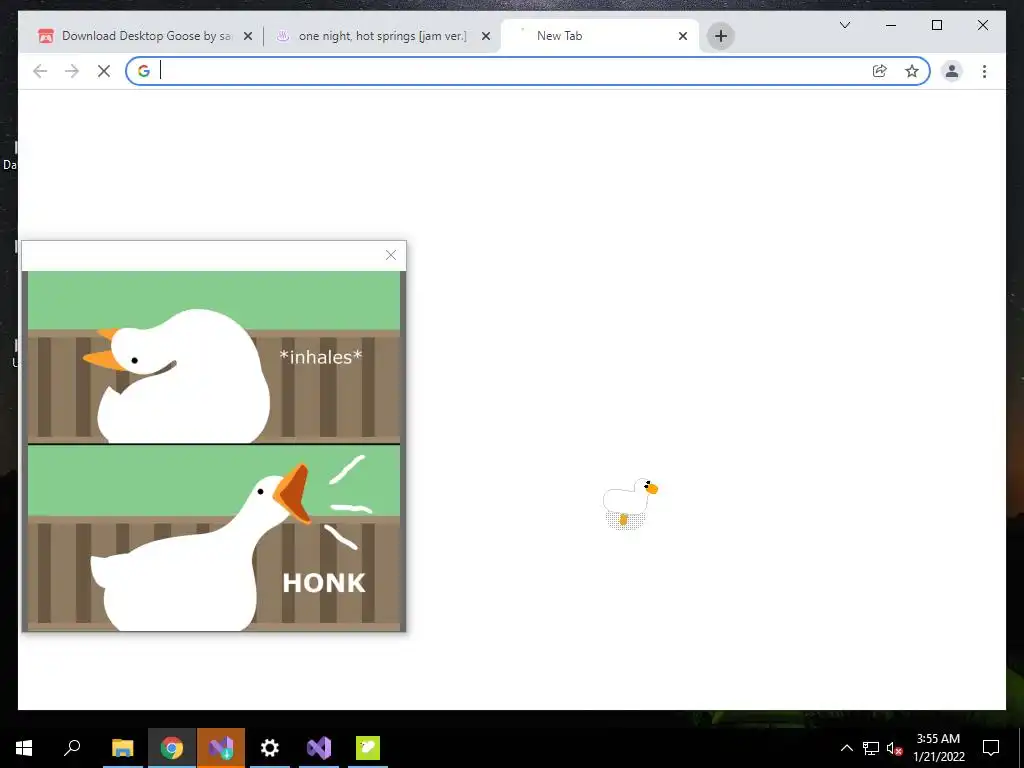
Task: Minimize the Chrome window
Action: pyautogui.click(x=891, y=25)
